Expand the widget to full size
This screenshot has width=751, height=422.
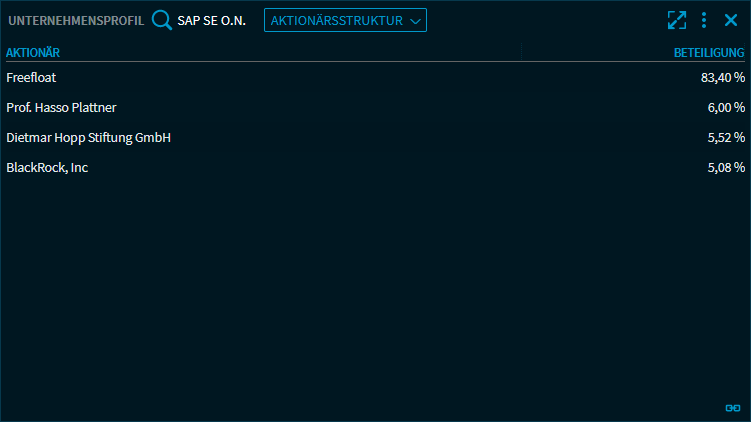tap(677, 20)
